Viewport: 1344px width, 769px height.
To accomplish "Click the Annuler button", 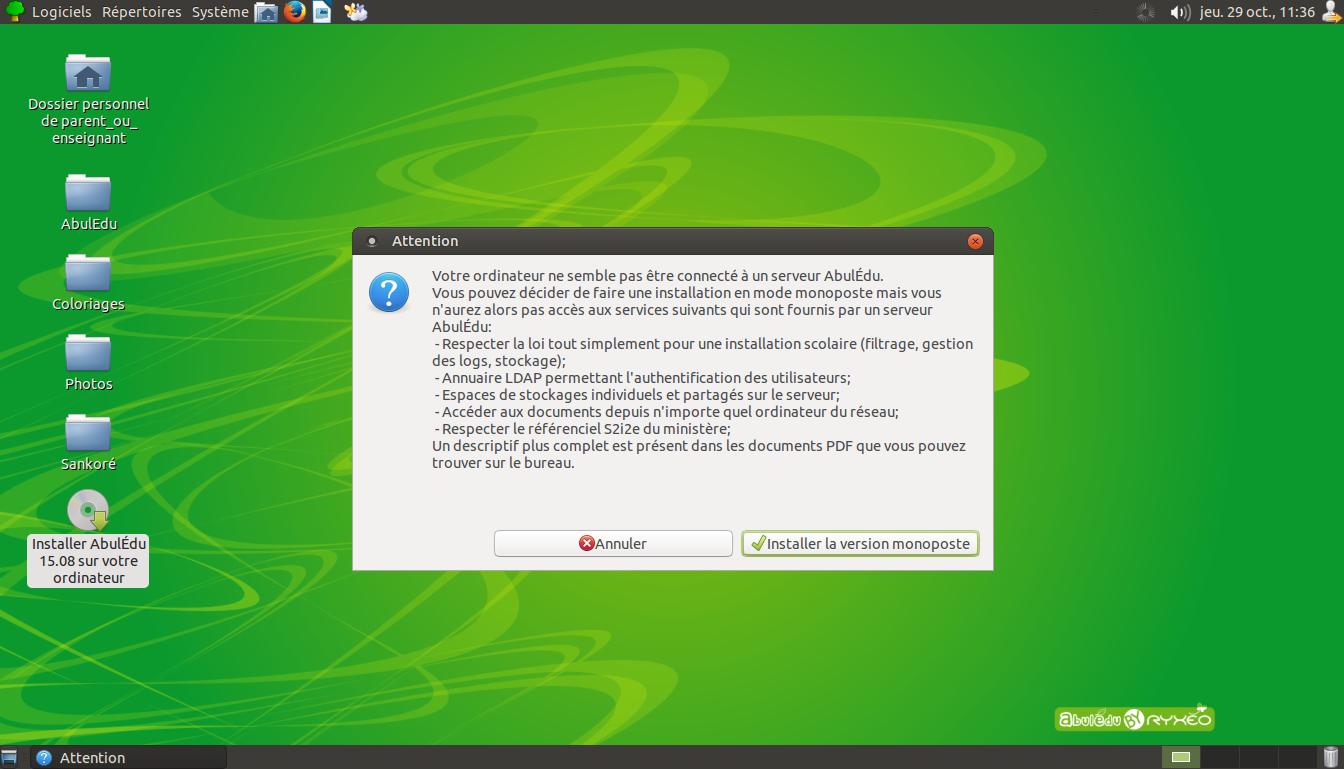I will pos(613,543).
